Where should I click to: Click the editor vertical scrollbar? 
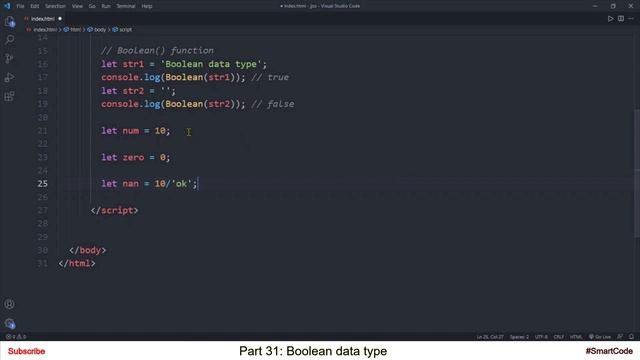click(x=637, y=172)
